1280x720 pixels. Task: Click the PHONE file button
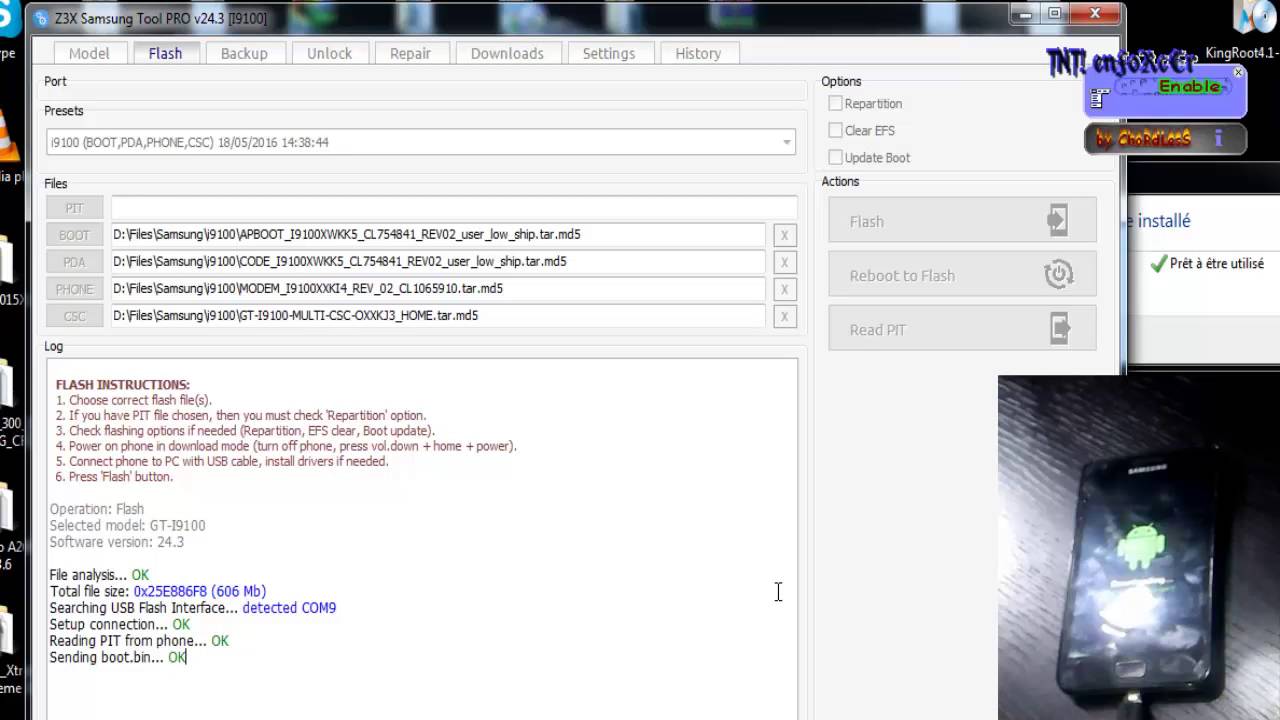click(x=74, y=289)
